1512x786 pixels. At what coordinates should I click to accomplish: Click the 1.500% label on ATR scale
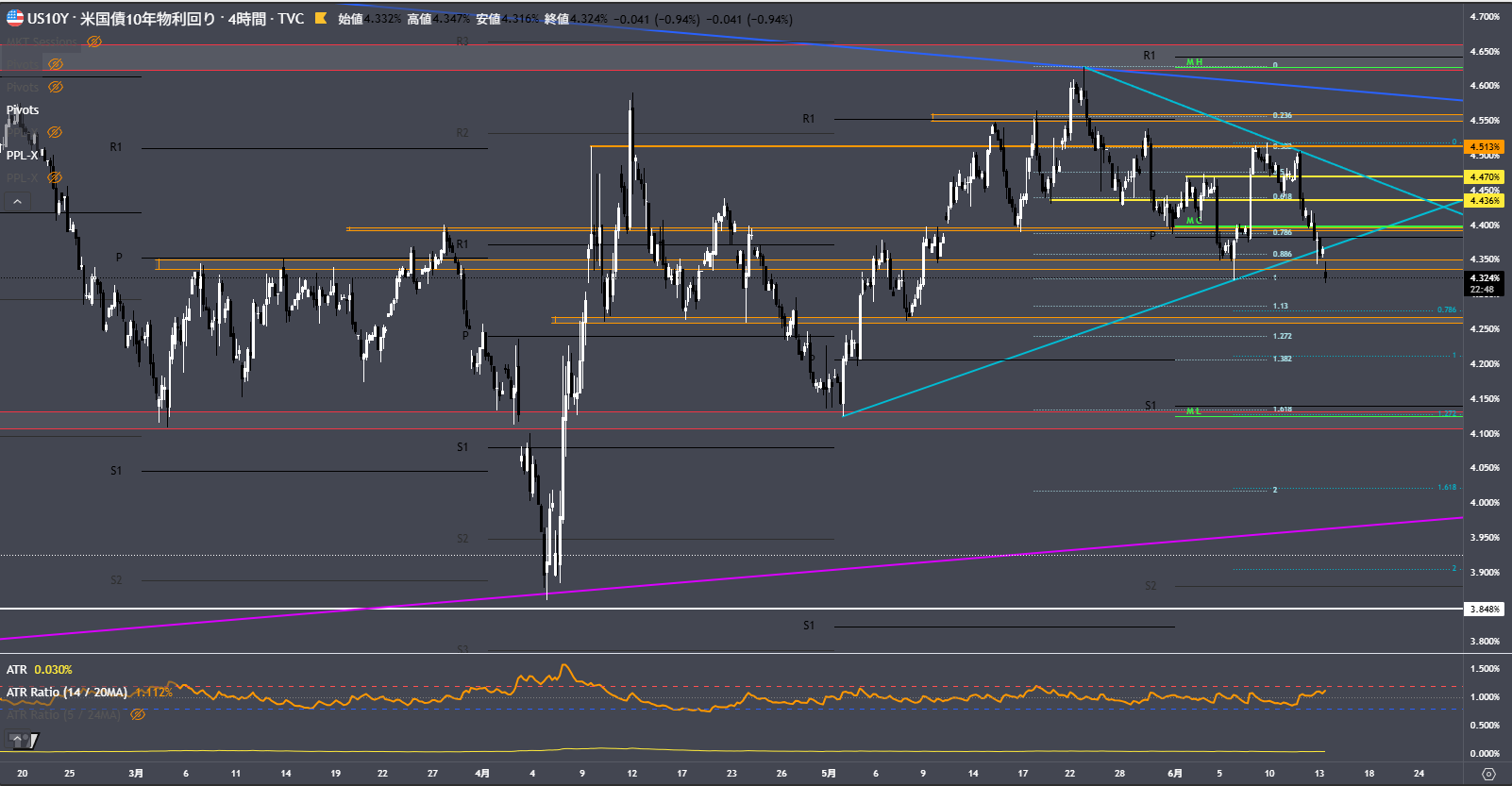coord(1485,669)
